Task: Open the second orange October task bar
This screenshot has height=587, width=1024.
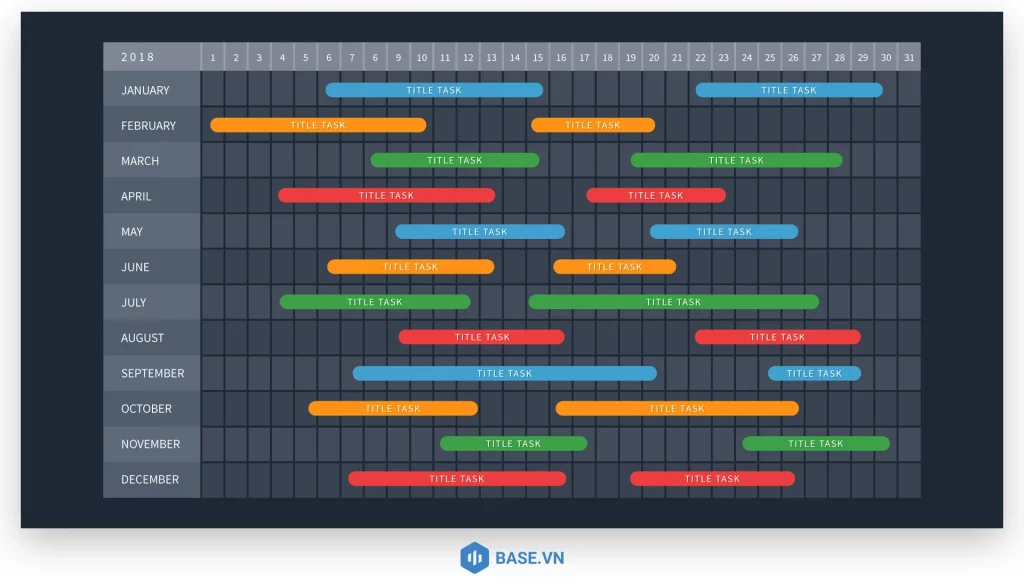Action: pos(677,408)
